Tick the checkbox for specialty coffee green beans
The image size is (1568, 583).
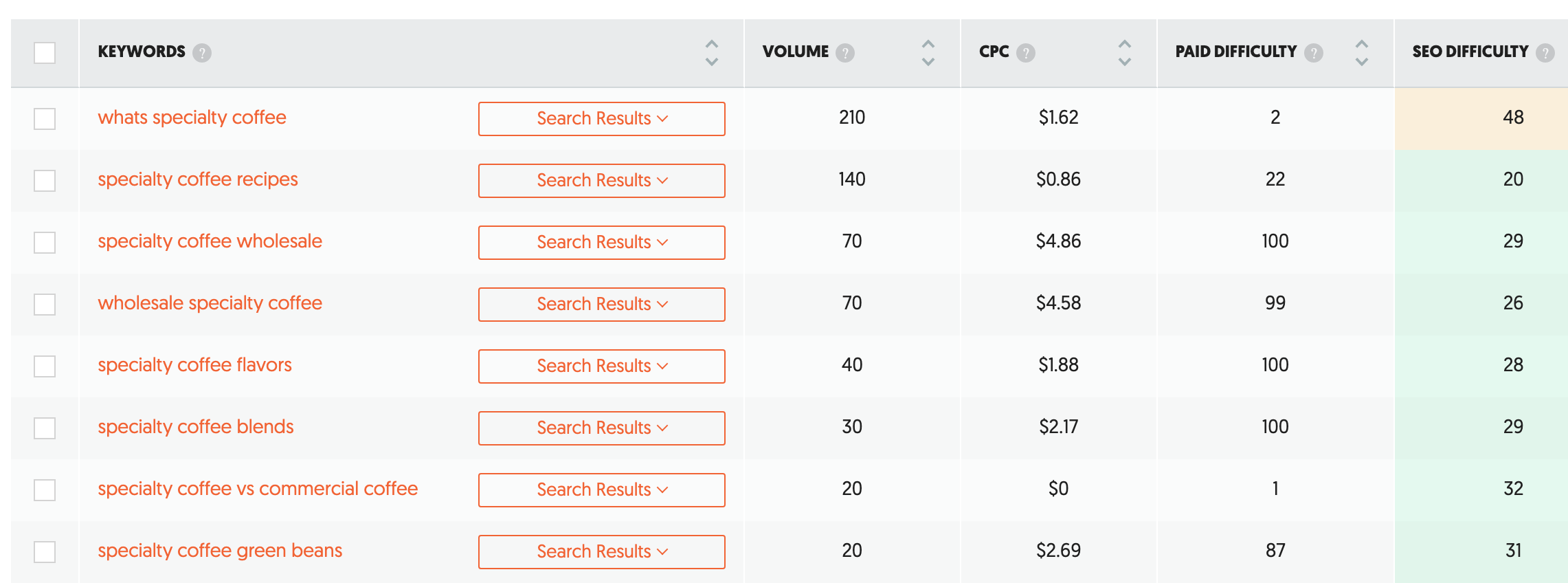45,552
